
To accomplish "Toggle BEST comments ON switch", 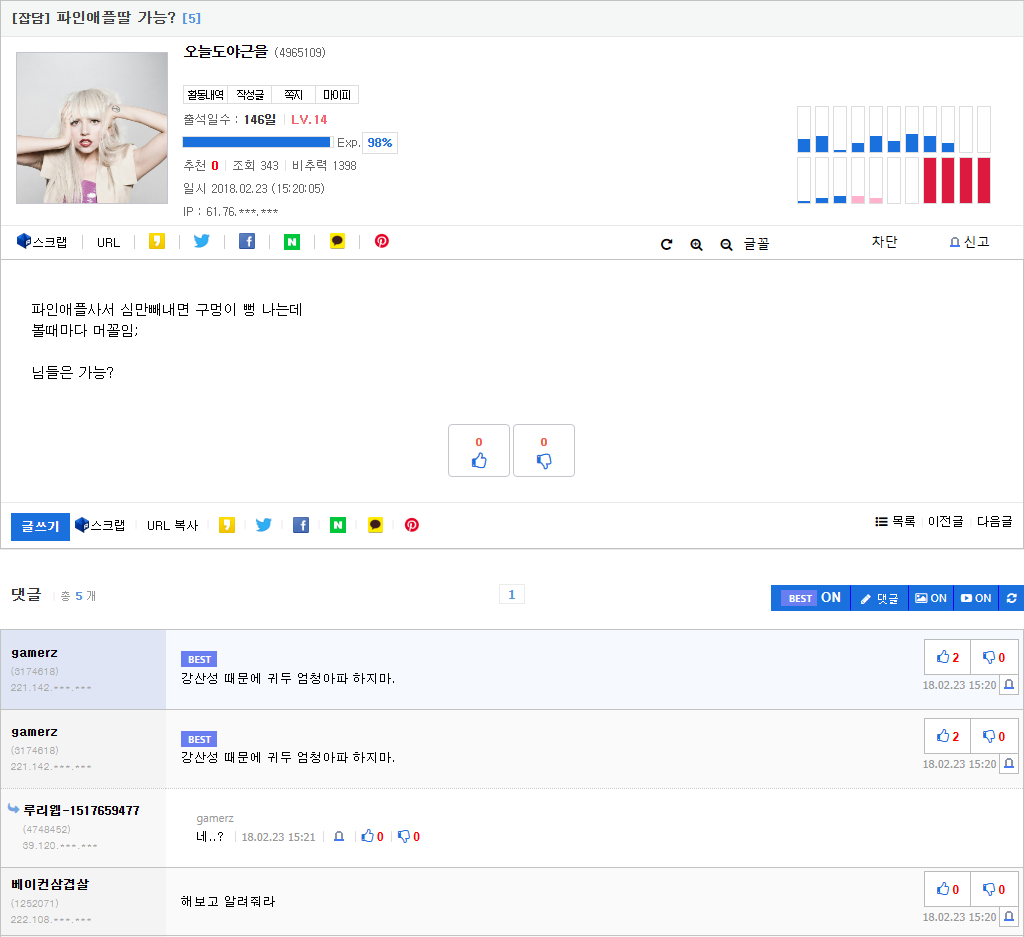I will 811,598.
